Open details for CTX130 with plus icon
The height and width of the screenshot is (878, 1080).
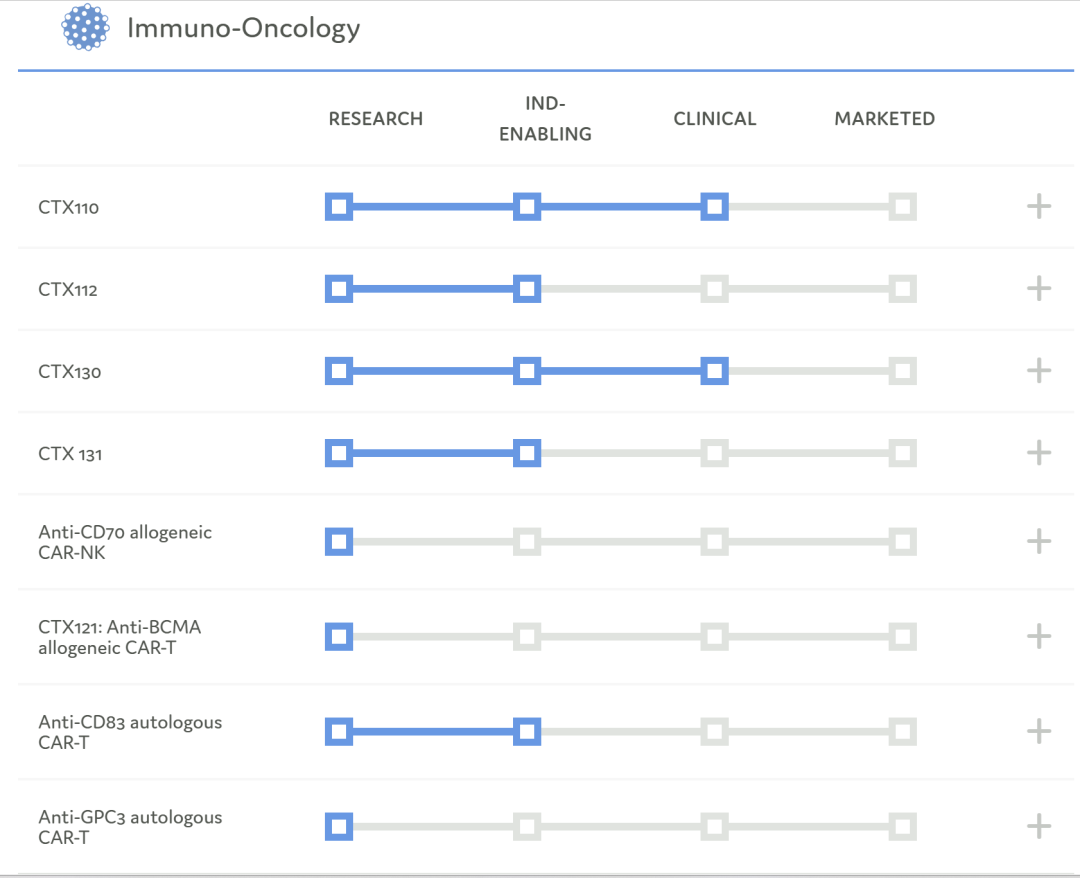click(1039, 371)
